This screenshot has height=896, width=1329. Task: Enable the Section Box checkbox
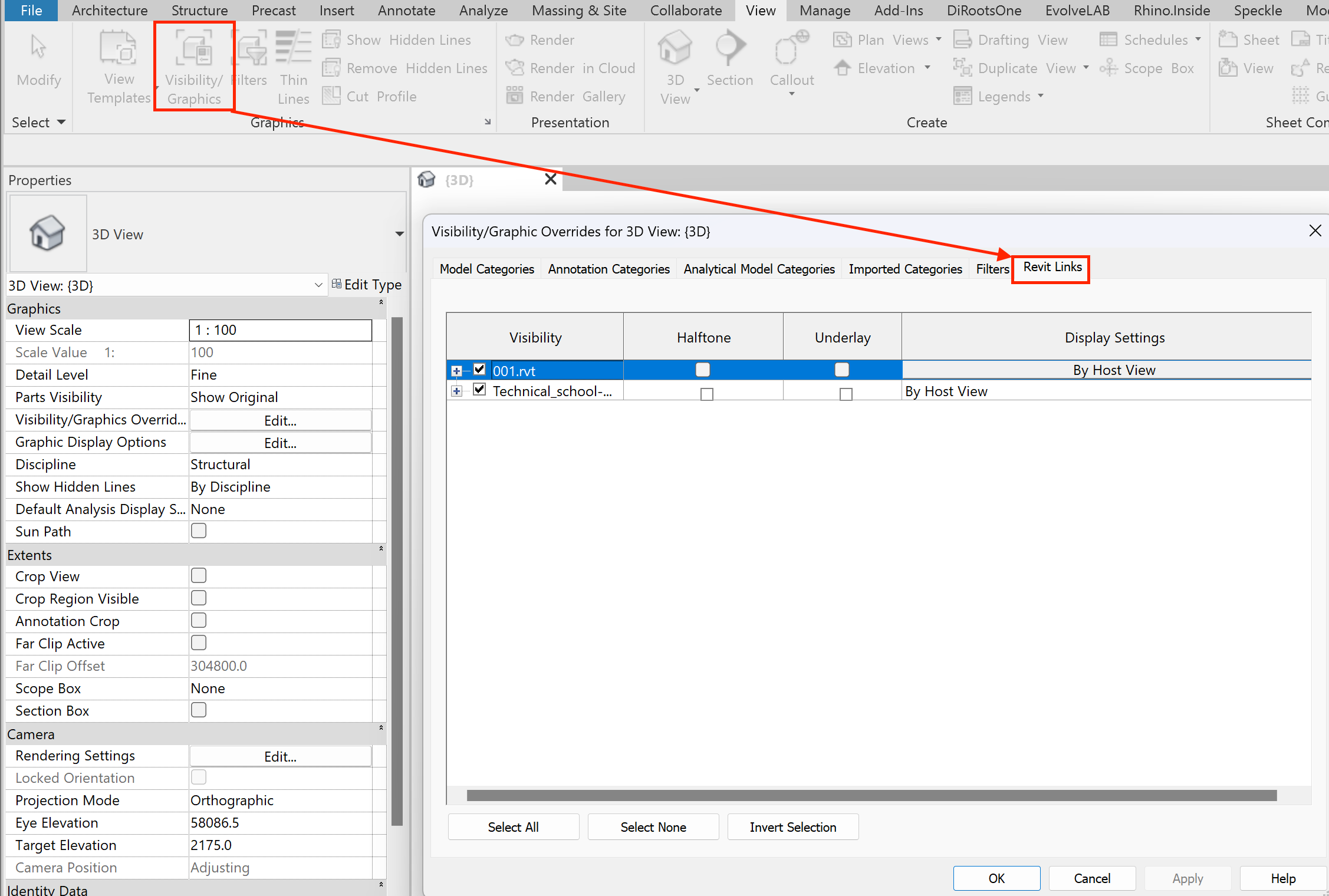pos(199,710)
